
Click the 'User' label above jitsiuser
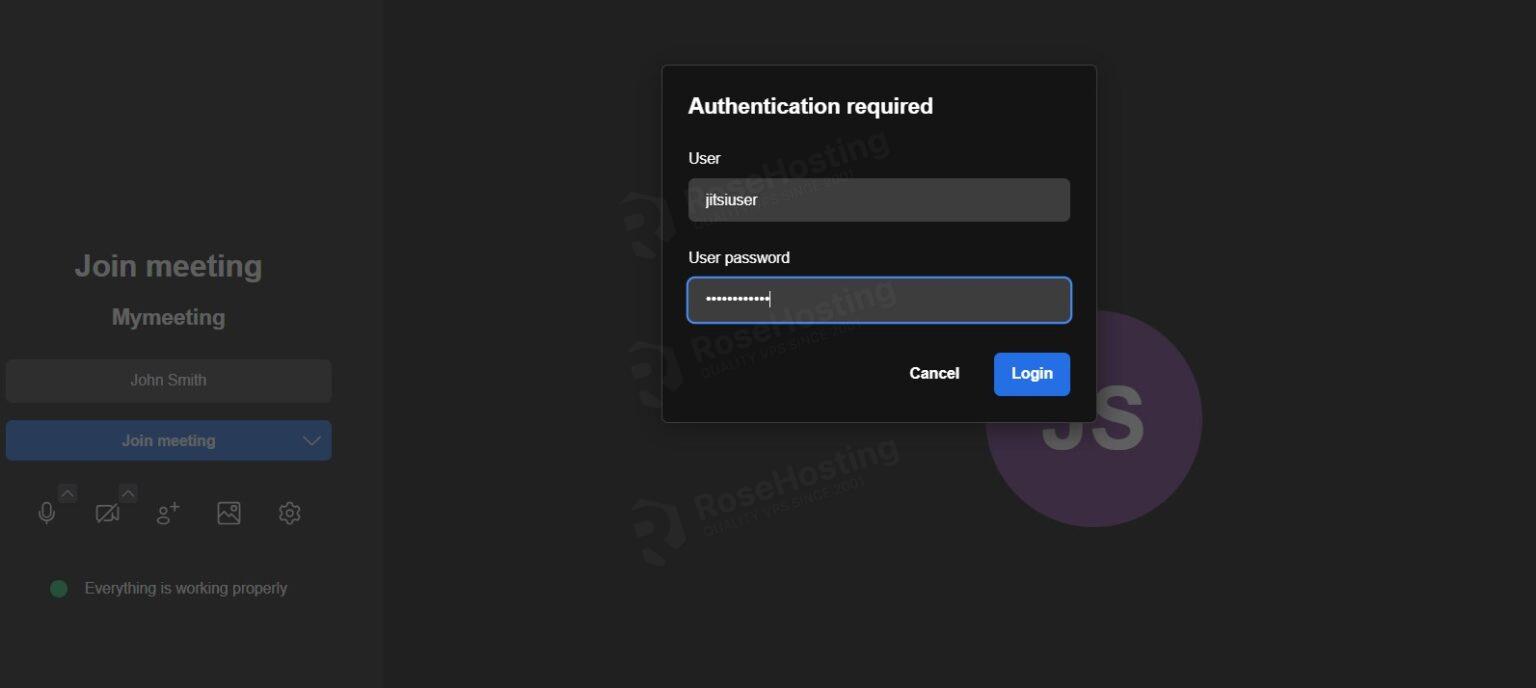tap(704, 158)
